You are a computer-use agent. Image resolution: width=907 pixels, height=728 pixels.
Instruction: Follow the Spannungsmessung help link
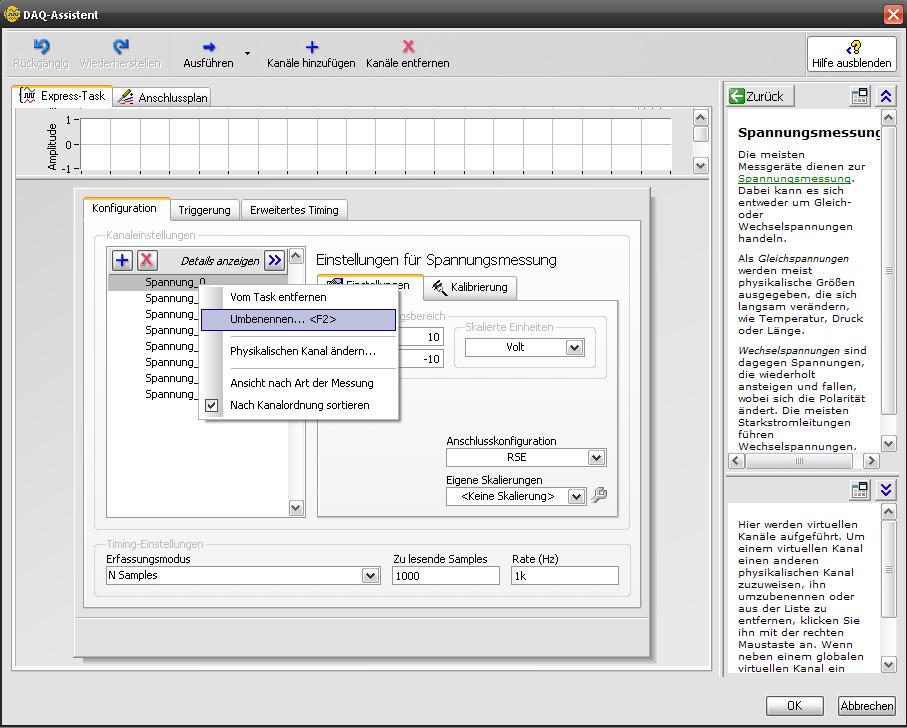tap(794, 178)
